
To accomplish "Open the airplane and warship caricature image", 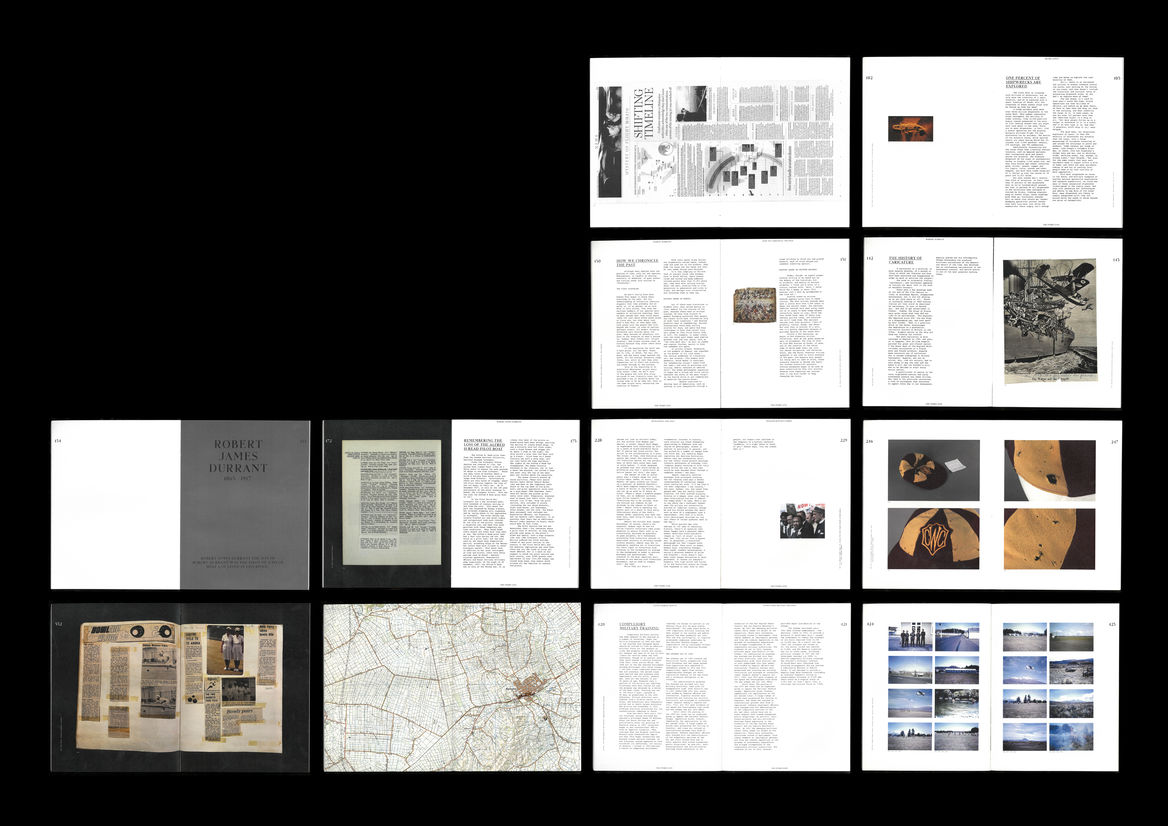I will tap(1049, 316).
